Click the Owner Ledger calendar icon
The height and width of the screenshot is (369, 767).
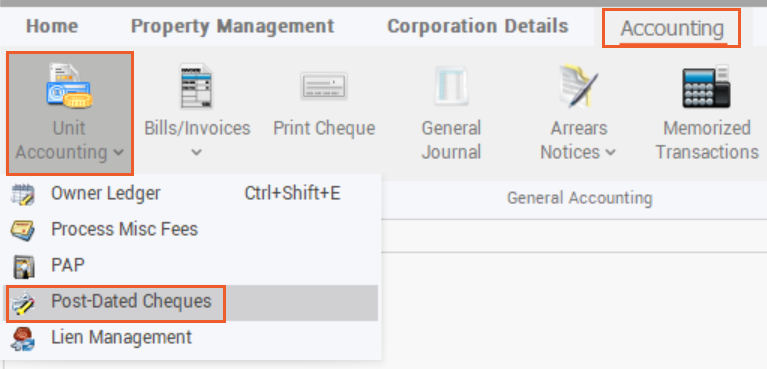click(x=23, y=194)
